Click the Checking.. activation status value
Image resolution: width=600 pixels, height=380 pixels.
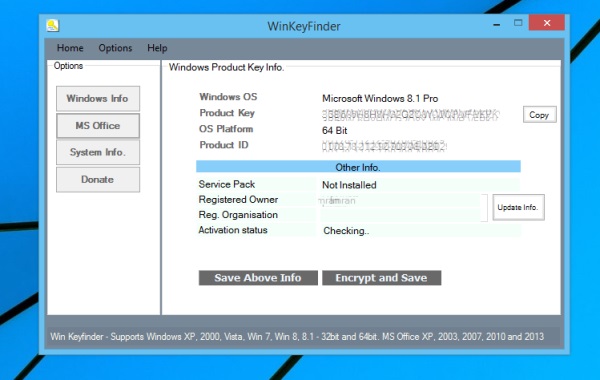click(x=346, y=231)
